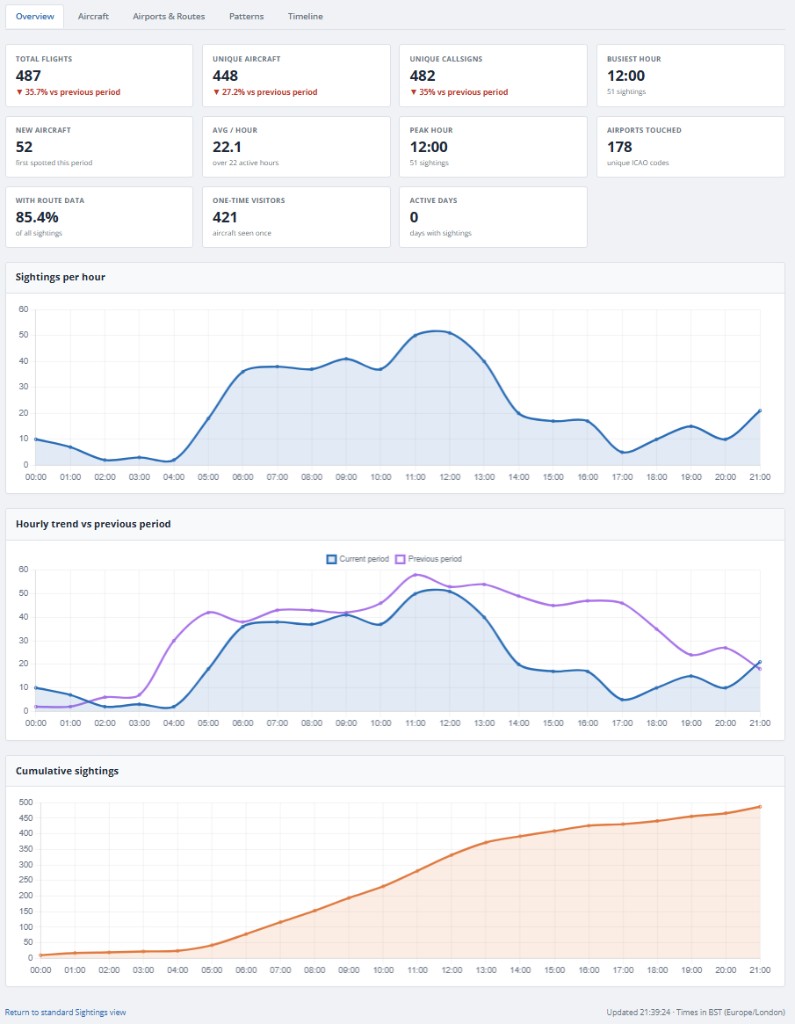795x1024 pixels.
Task: Click the Active Days value 0
Action: pyautogui.click(x=414, y=217)
